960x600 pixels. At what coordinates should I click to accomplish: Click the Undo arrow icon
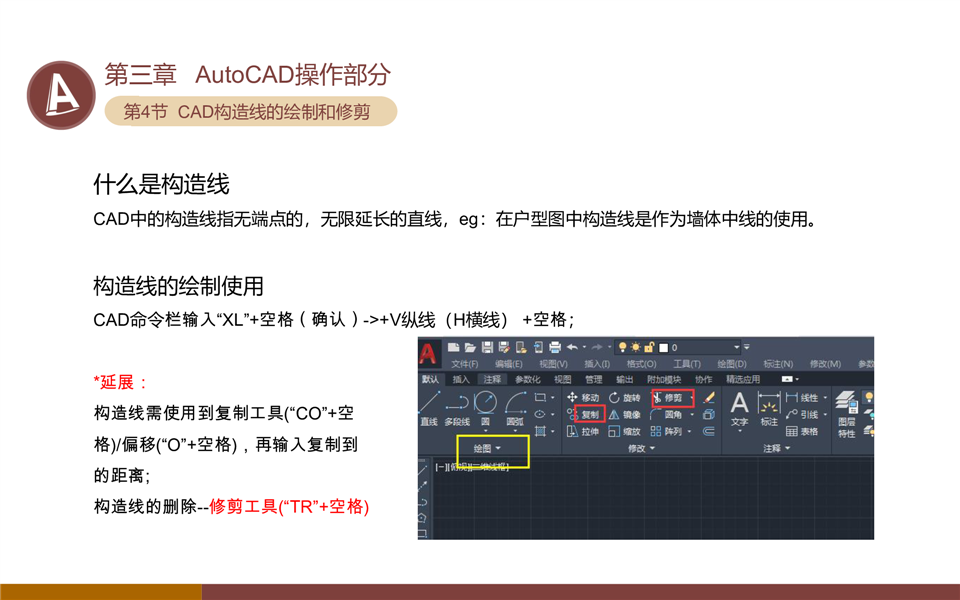coord(572,347)
